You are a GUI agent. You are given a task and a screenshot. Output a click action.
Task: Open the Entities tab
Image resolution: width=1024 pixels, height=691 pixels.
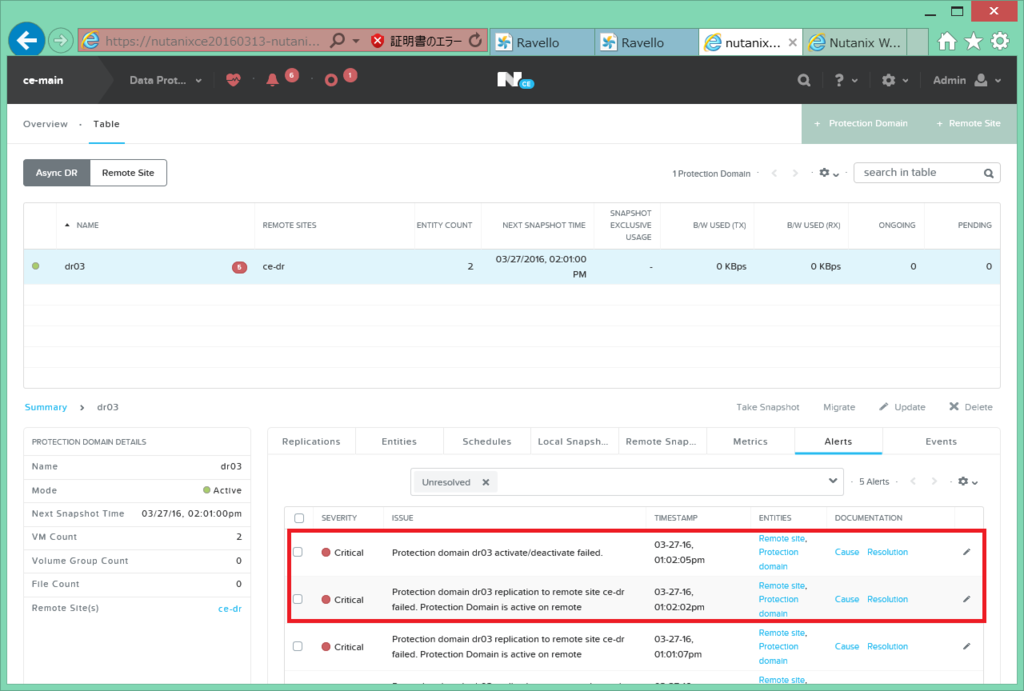tap(399, 442)
